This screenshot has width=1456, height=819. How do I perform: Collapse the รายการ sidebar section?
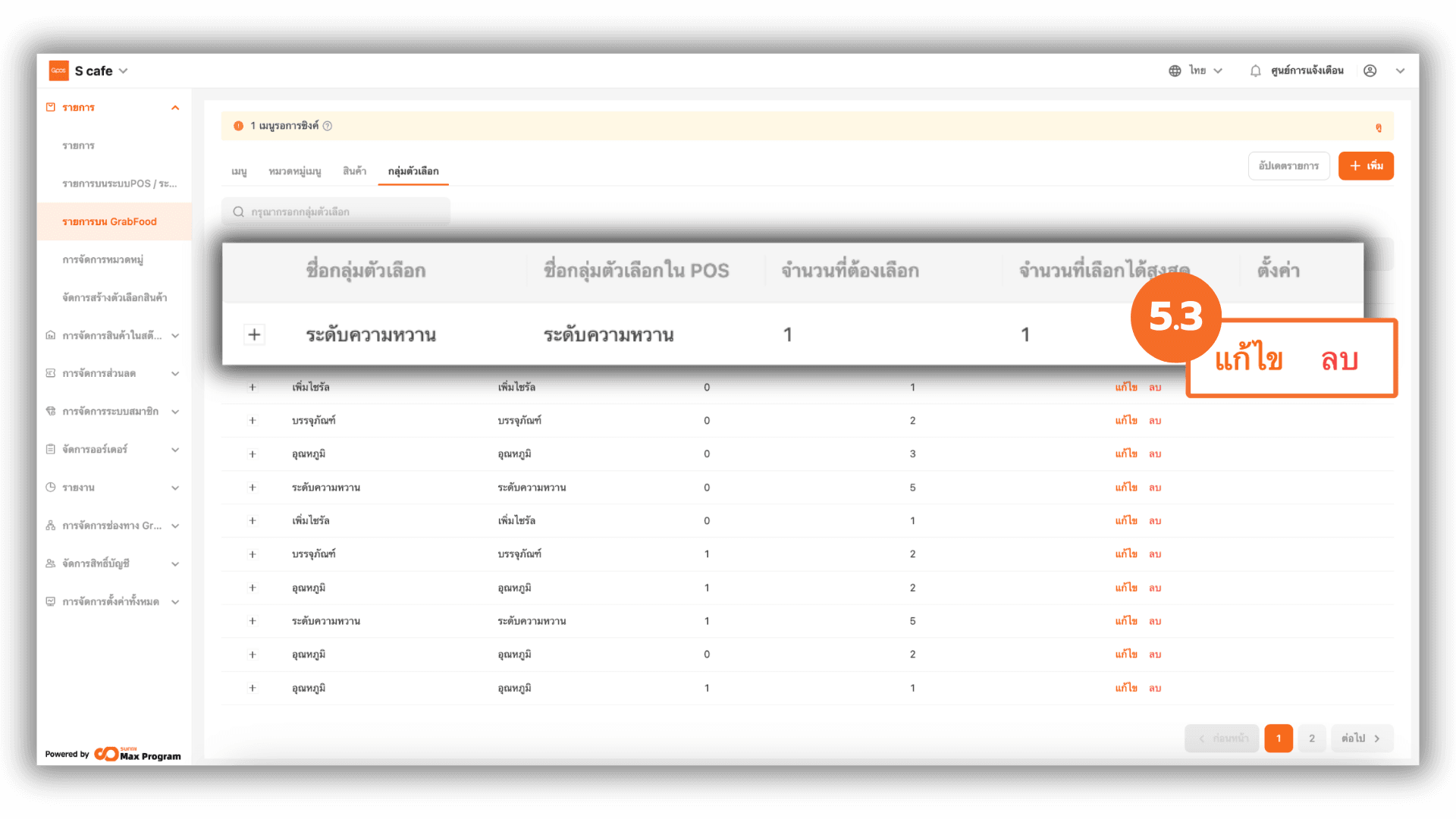click(x=175, y=108)
